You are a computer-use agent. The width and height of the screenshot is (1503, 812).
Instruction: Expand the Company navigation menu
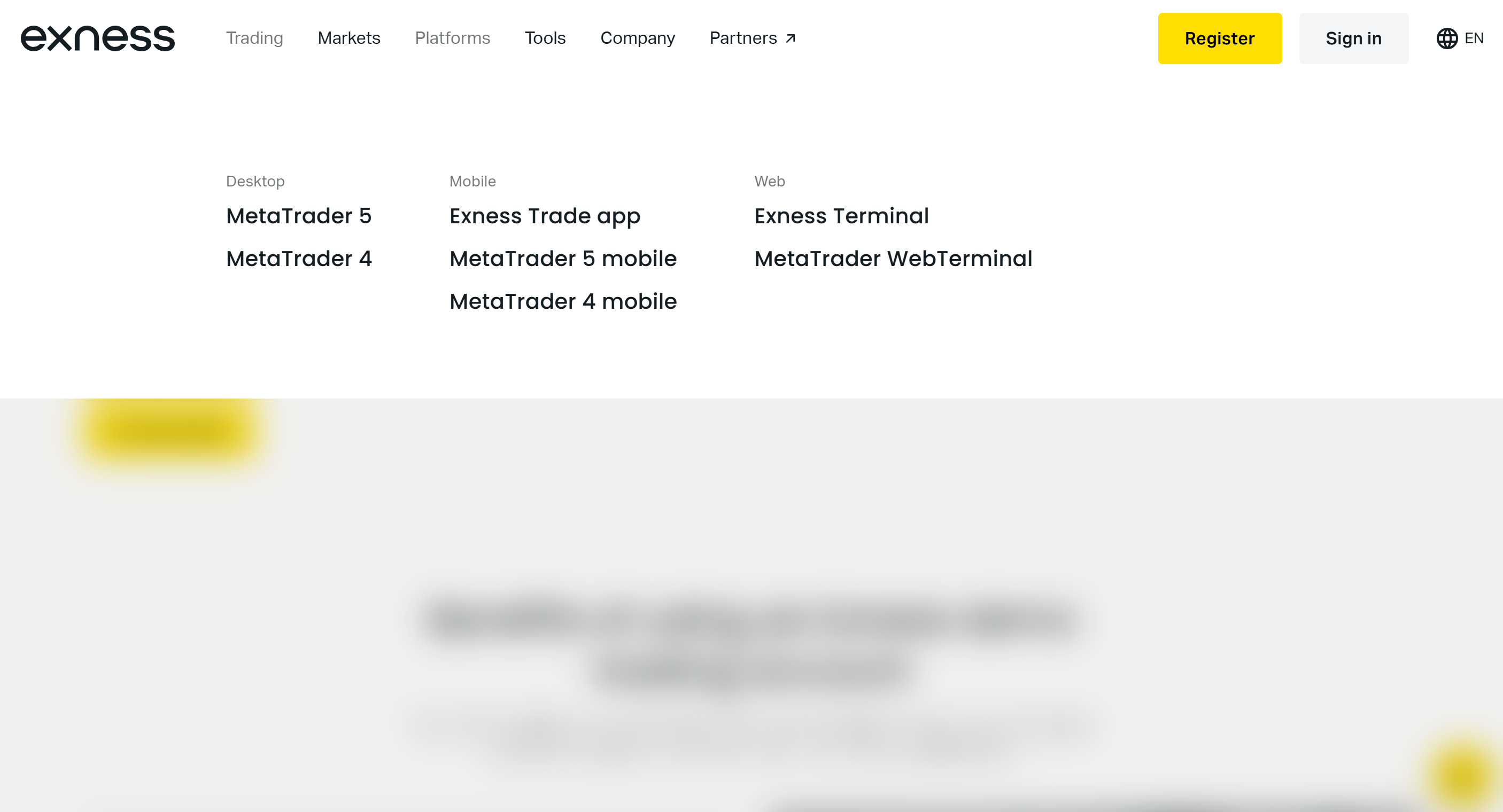(x=637, y=38)
